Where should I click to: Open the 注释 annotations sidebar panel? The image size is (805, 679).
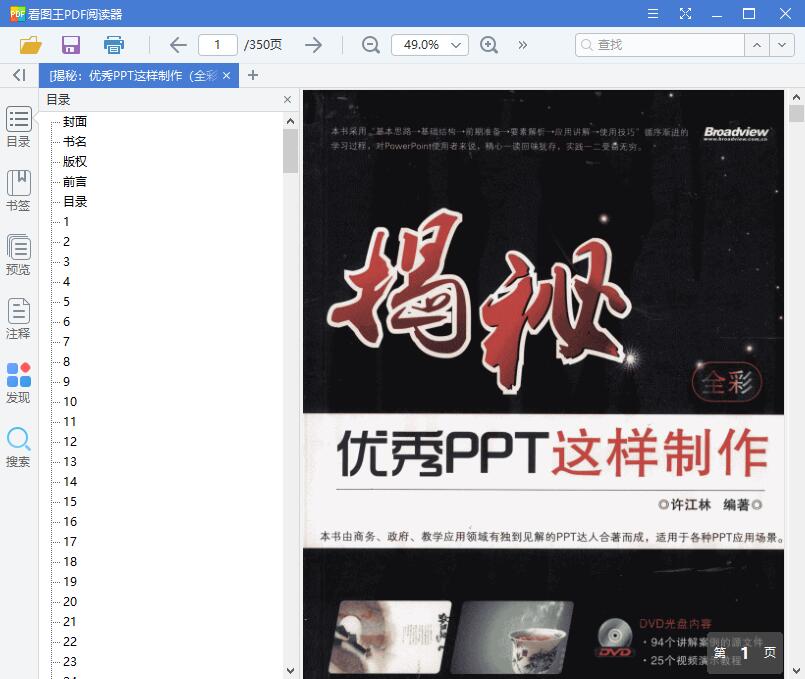pyautogui.click(x=18, y=319)
